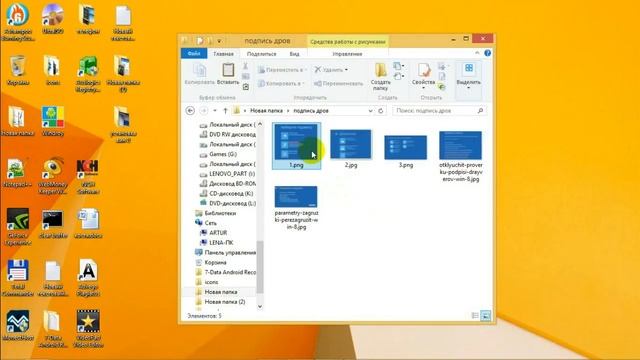Click the Новая папка breadcrumb
Viewport: 640px width, 360px height.
coord(266,111)
